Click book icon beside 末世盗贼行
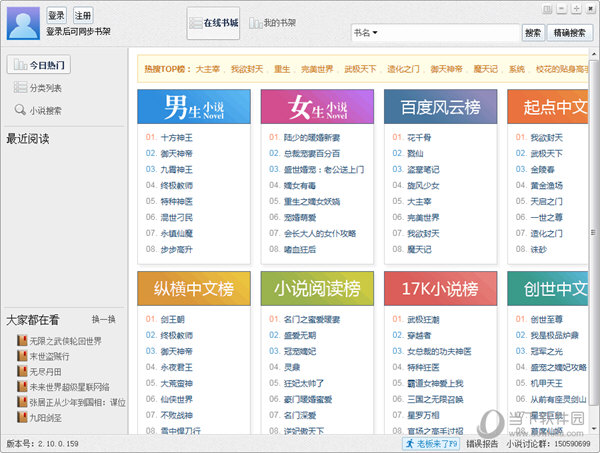Image resolution: width=600 pixels, height=453 pixels. (22, 356)
